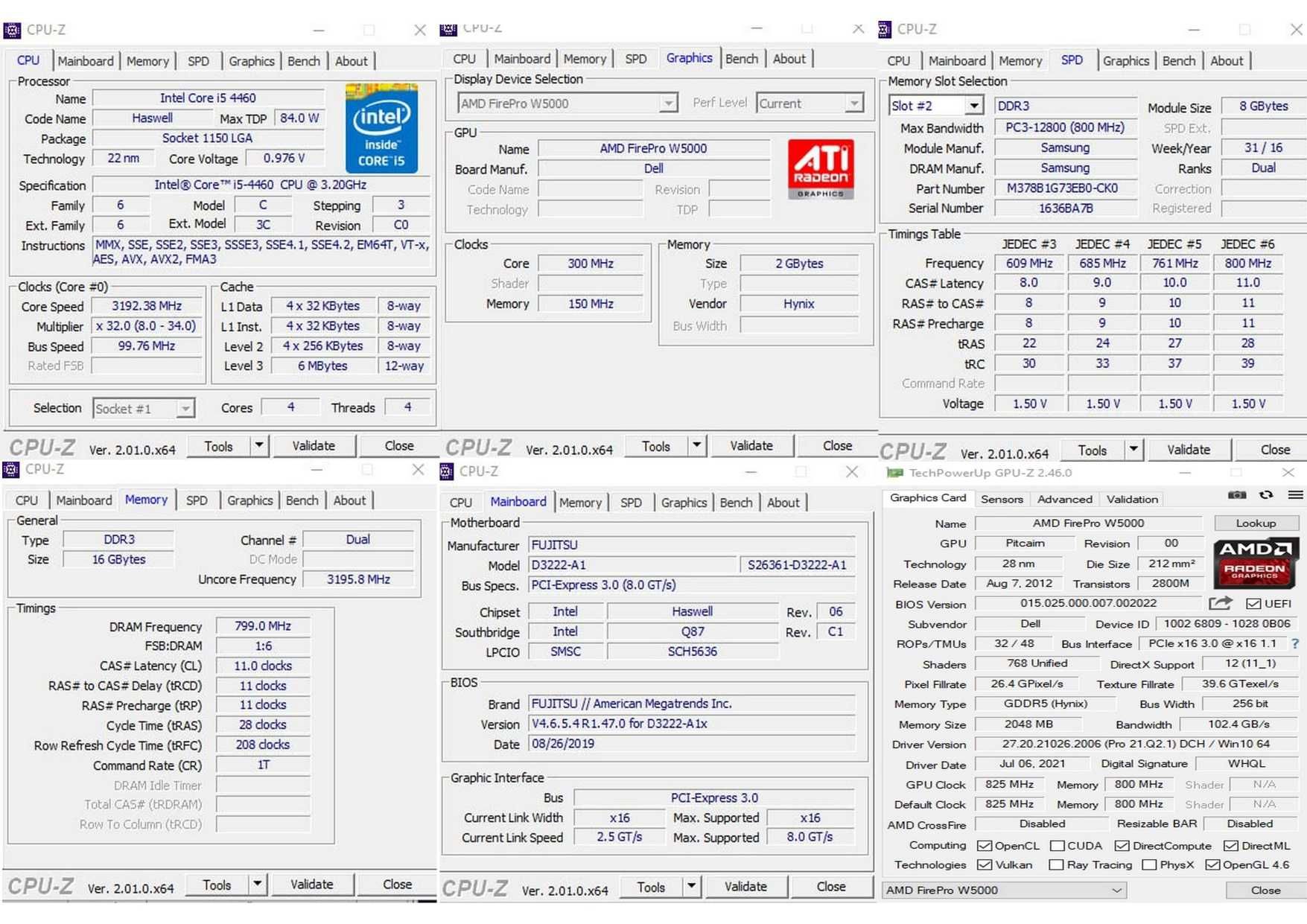Click the DRAM Frequency value '799.0 MHz'

263,626
